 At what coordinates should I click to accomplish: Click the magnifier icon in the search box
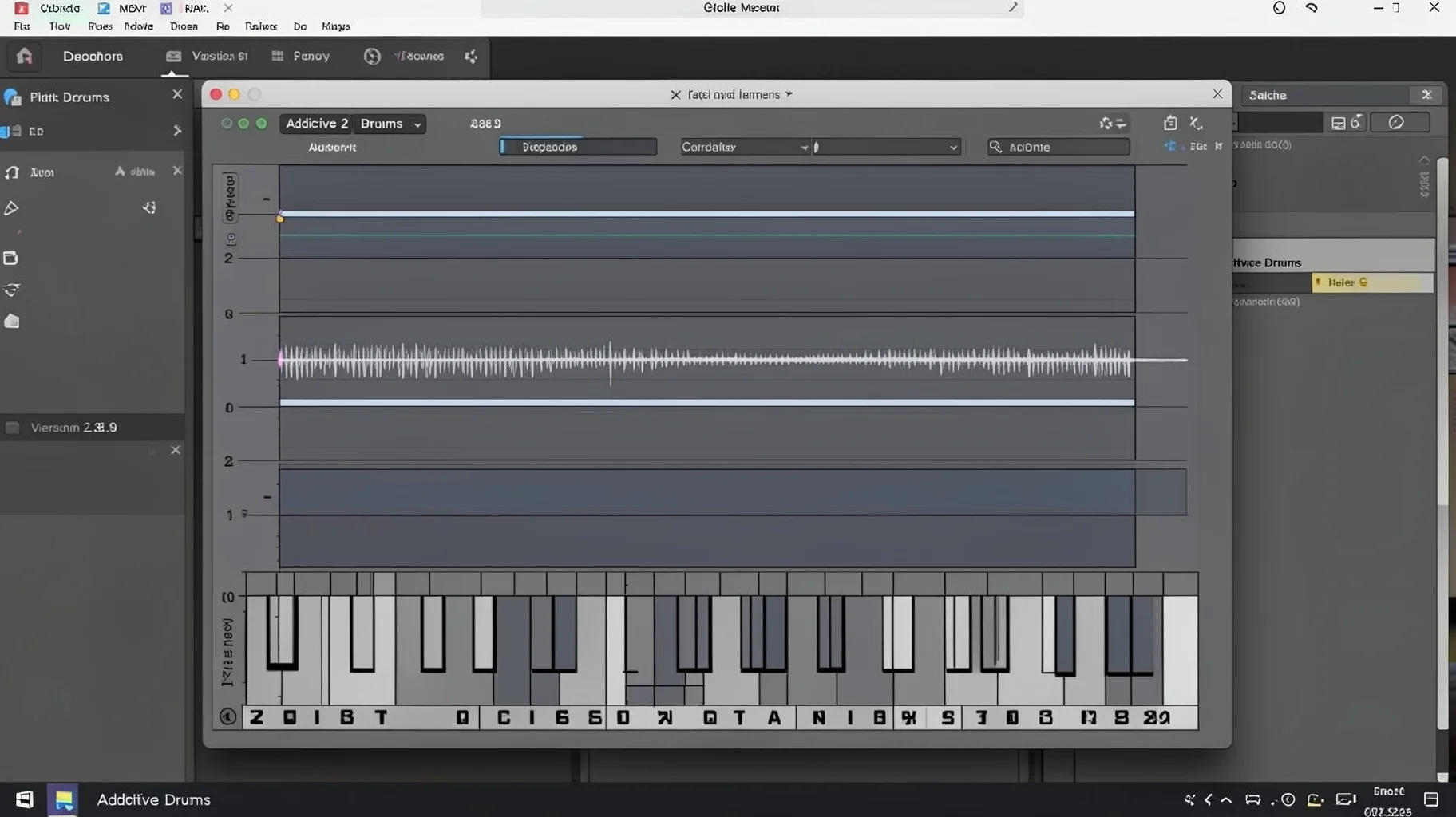tap(995, 147)
